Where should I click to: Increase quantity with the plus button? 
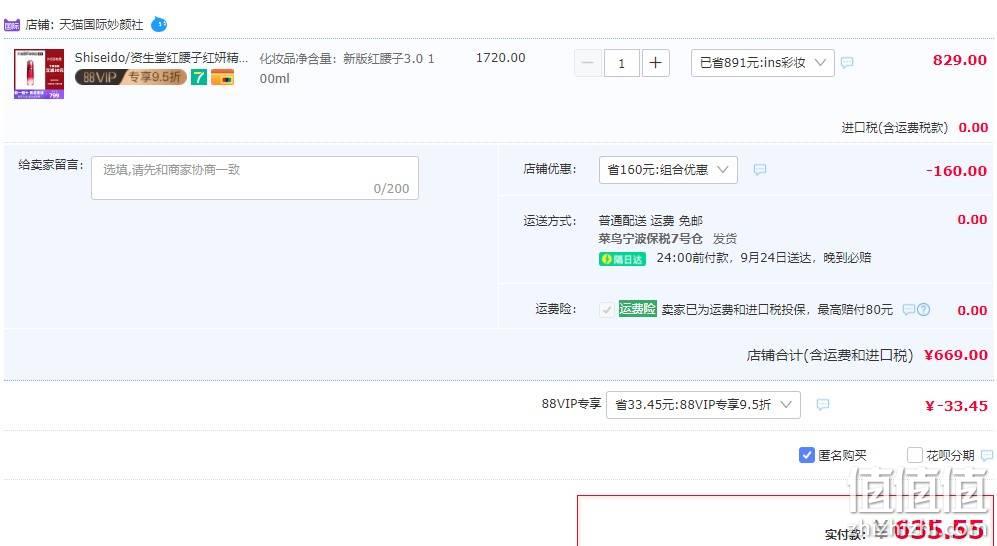click(656, 63)
